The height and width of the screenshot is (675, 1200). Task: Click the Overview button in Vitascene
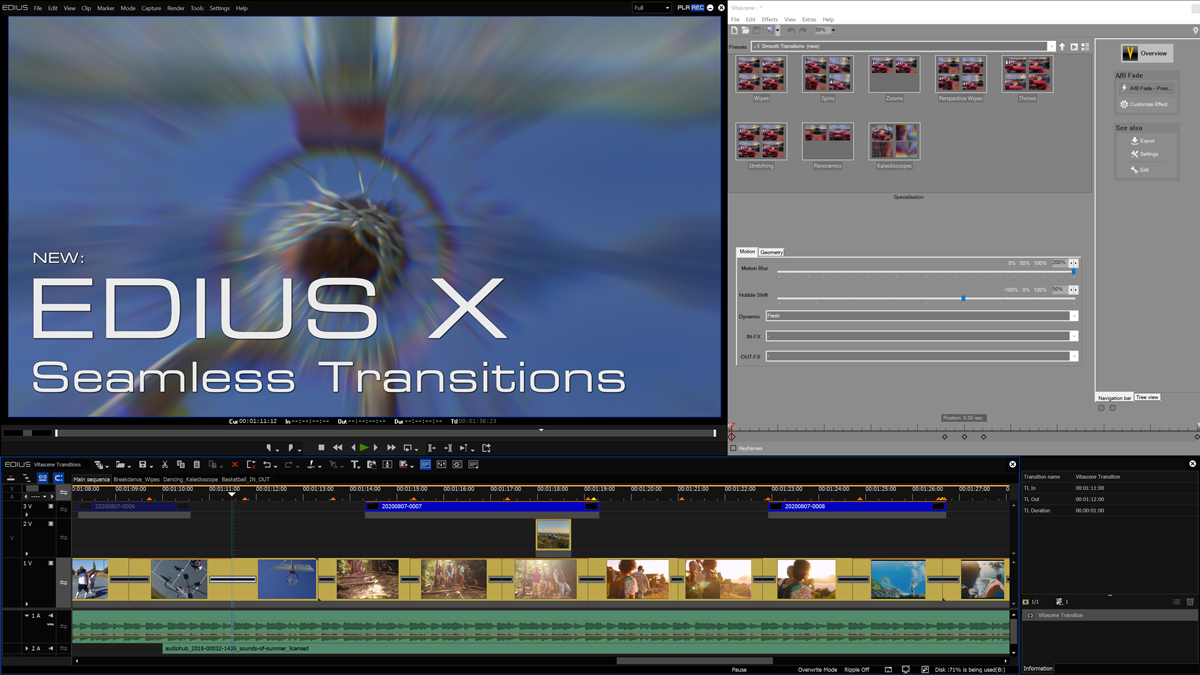coord(1145,53)
